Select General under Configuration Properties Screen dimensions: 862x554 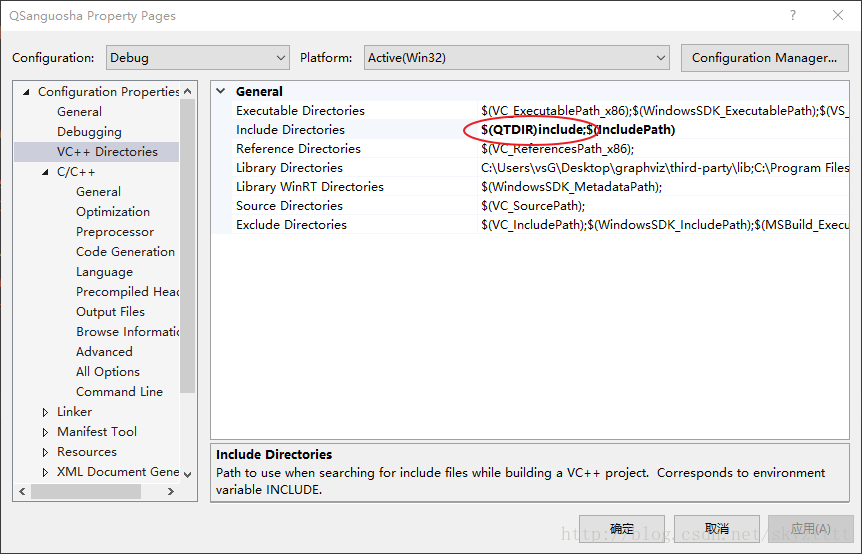pos(79,112)
